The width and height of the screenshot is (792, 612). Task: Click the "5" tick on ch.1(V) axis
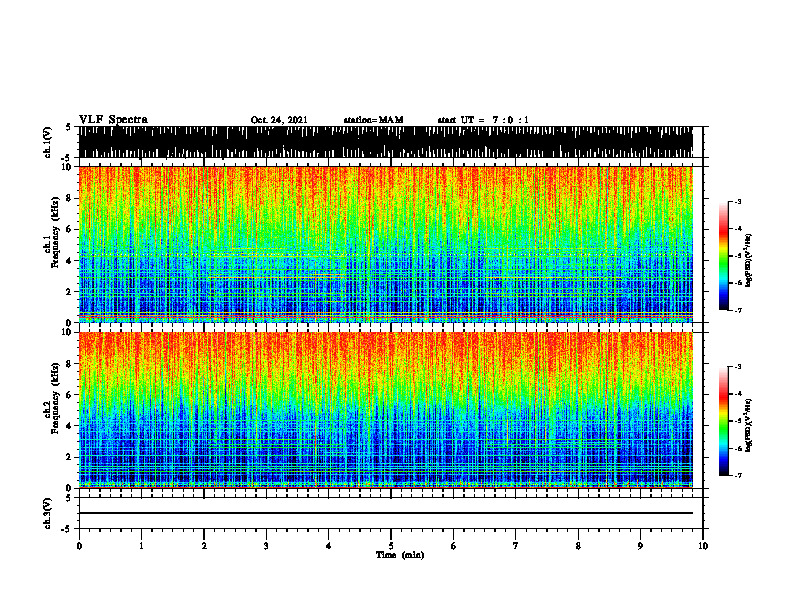point(69,127)
